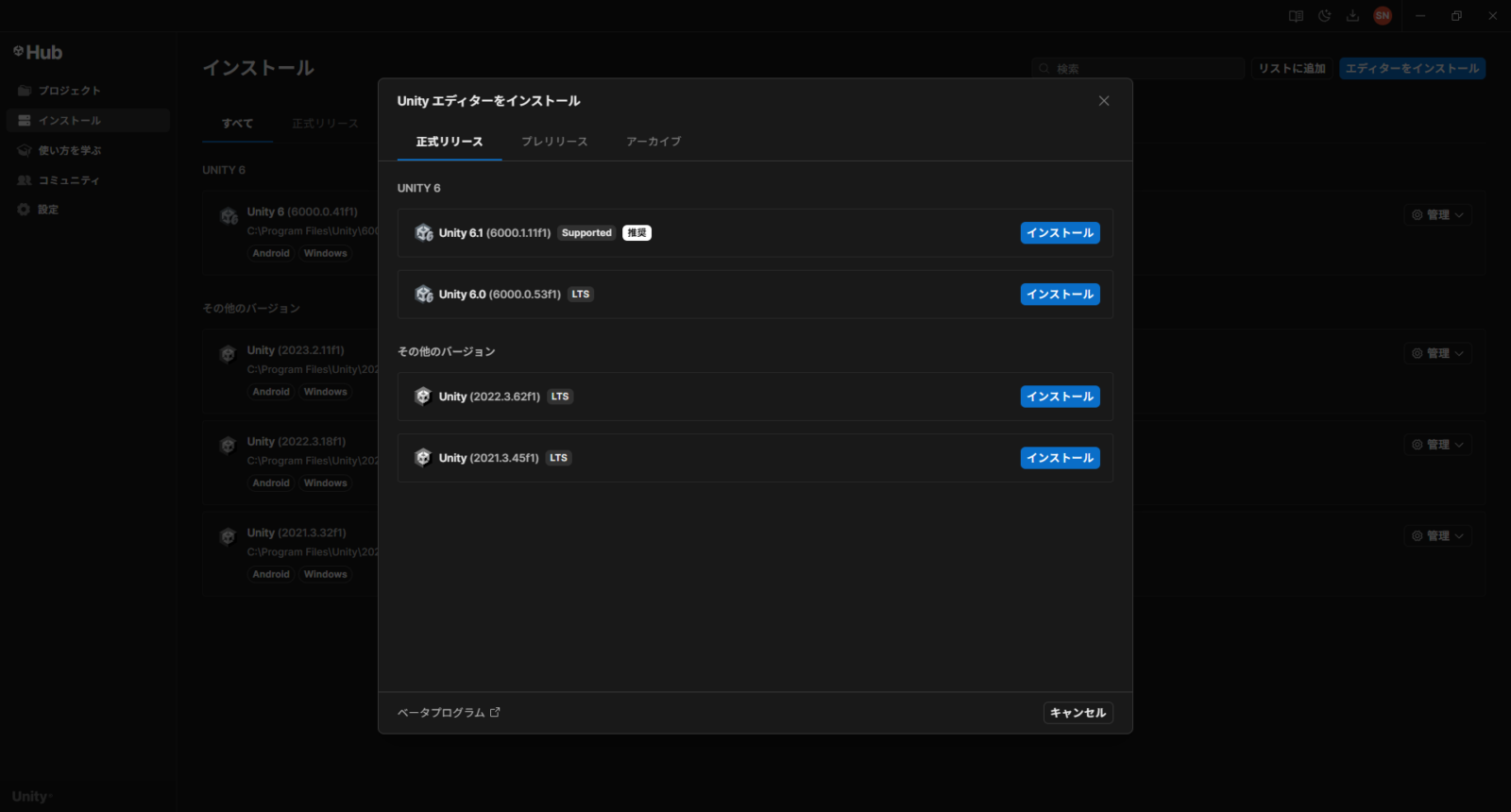Open インストール in the Hub sidebar

[x=88, y=121]
